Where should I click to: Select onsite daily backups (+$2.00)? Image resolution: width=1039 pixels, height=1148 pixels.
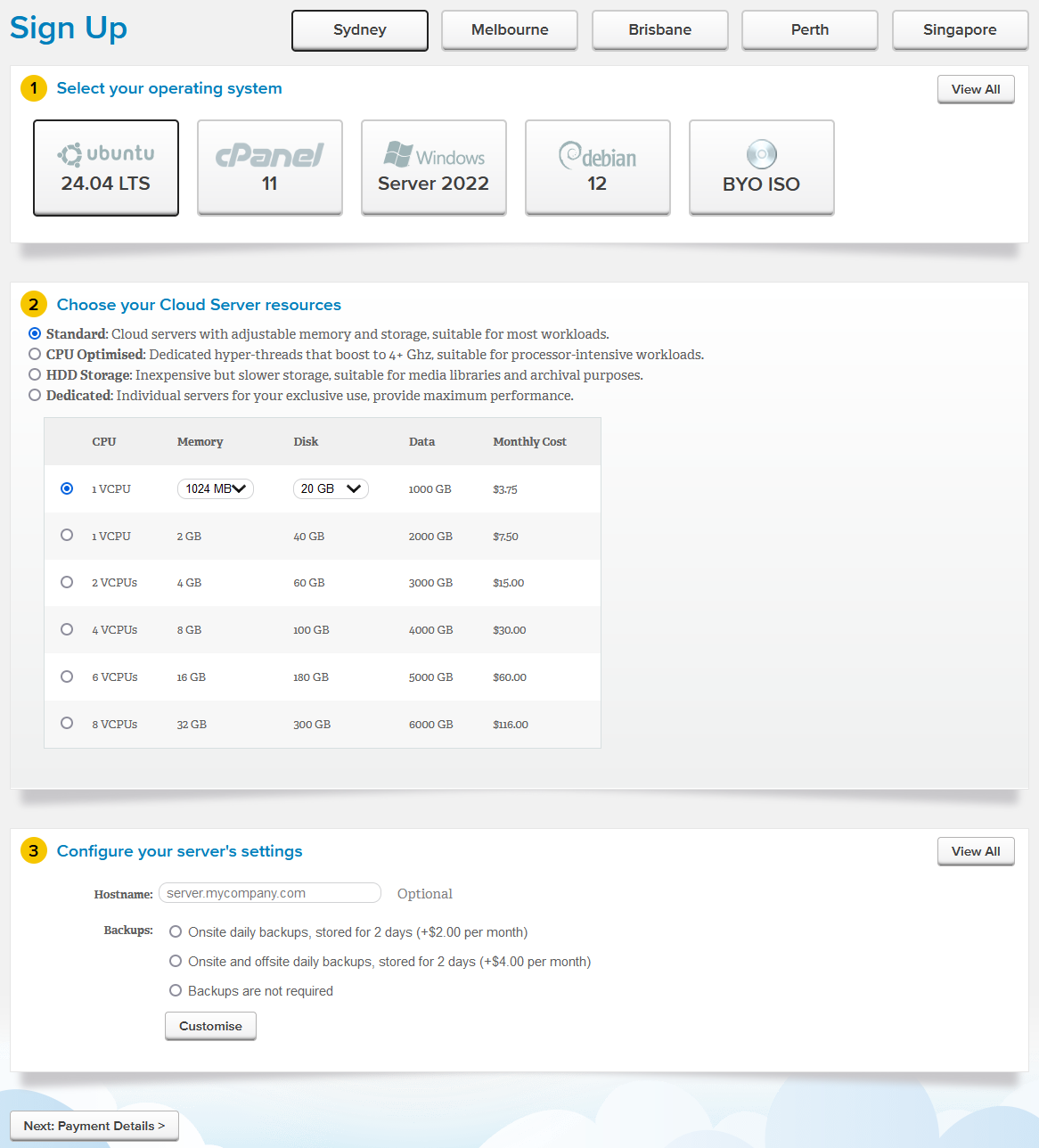coord(176,932)
